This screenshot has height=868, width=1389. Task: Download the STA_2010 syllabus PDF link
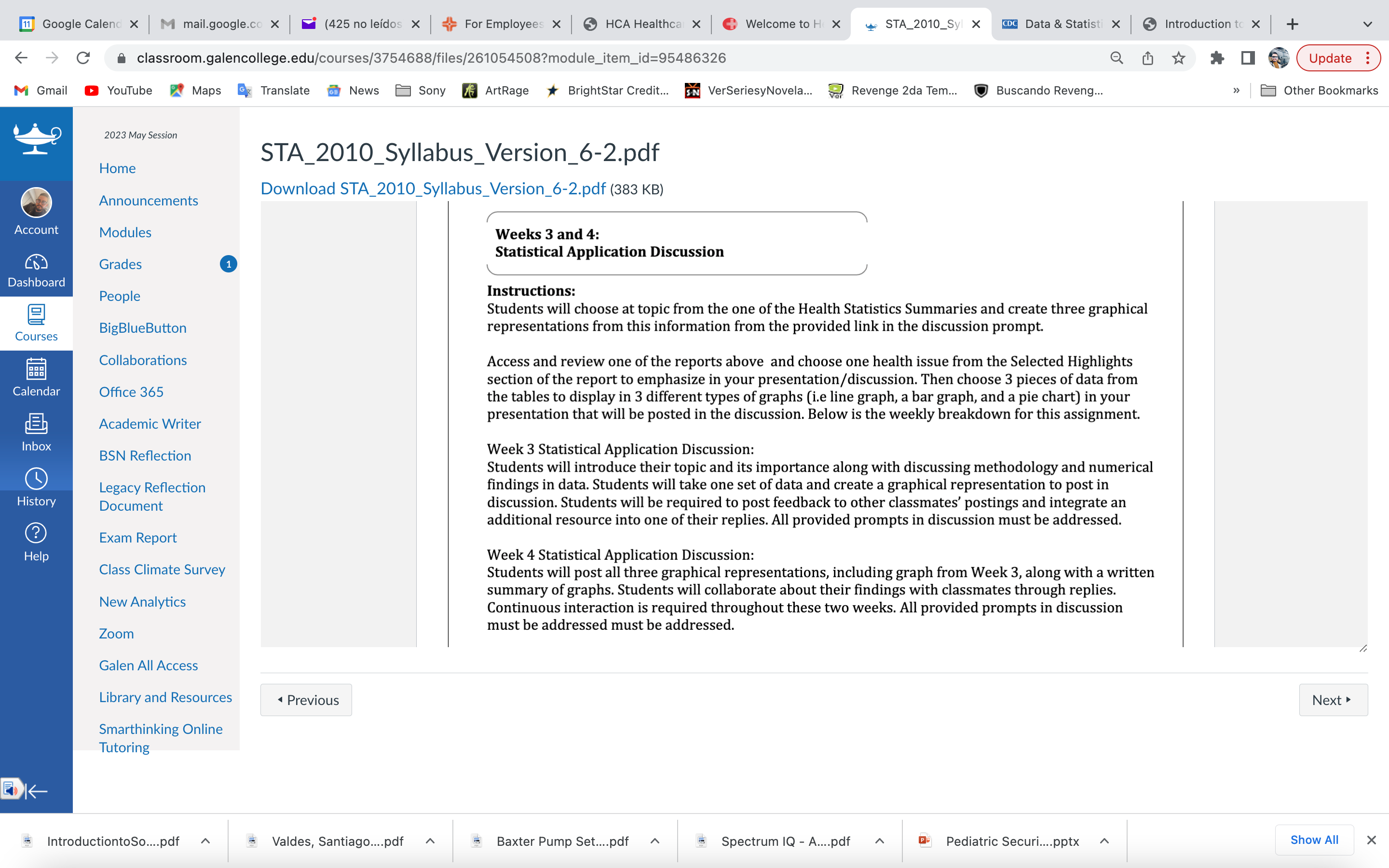coord(433,189)
